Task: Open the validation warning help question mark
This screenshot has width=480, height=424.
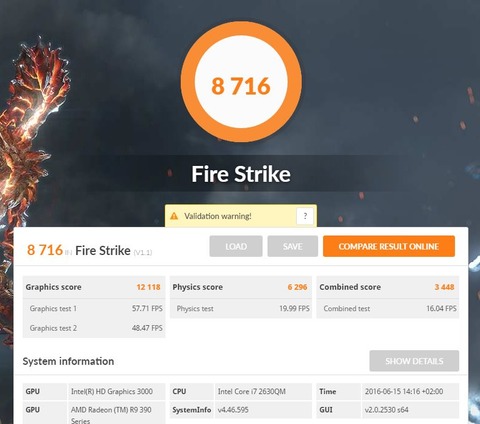Action: tap(305, 216)
